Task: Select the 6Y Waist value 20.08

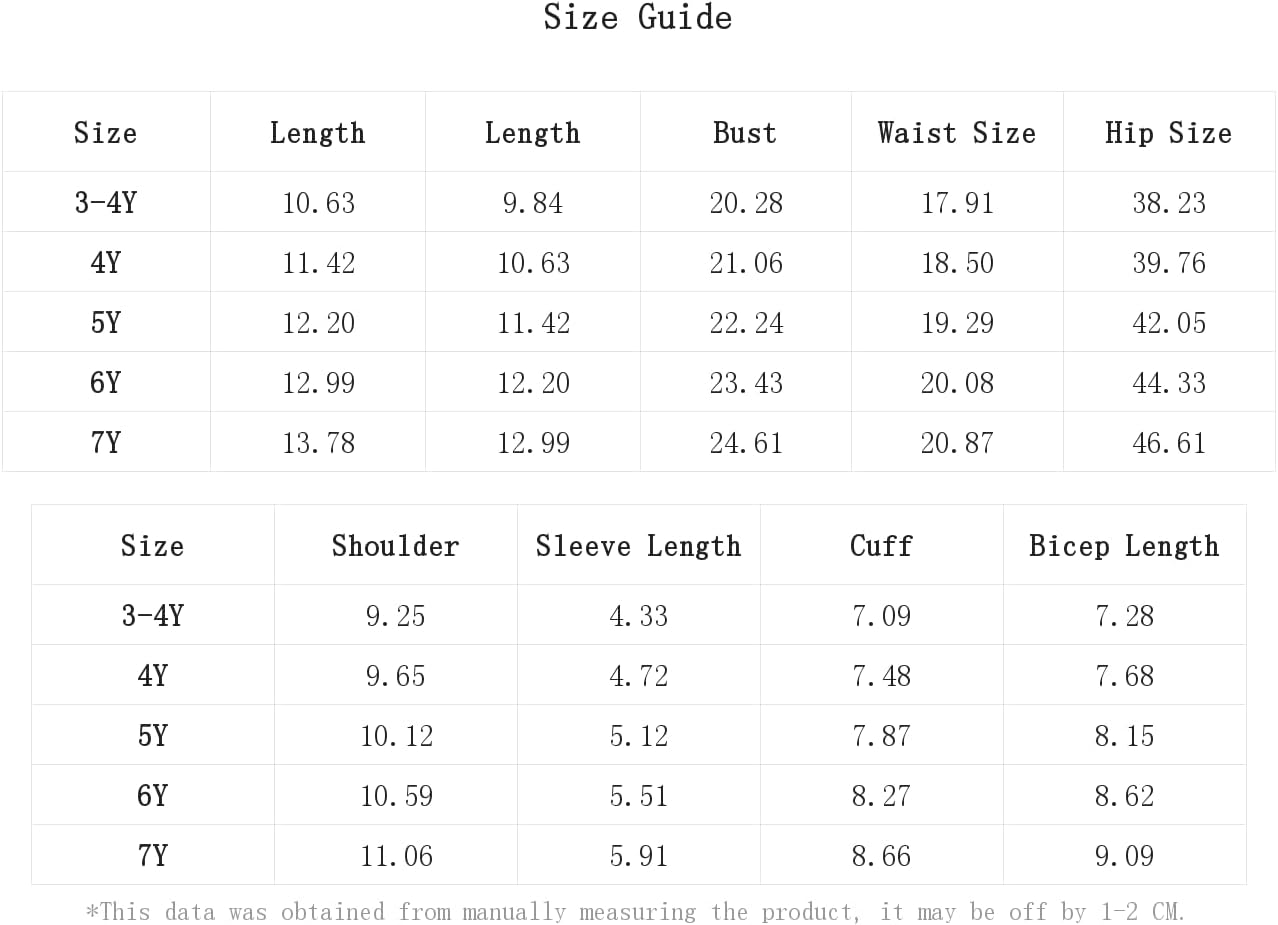Action: tap(957, 383)
